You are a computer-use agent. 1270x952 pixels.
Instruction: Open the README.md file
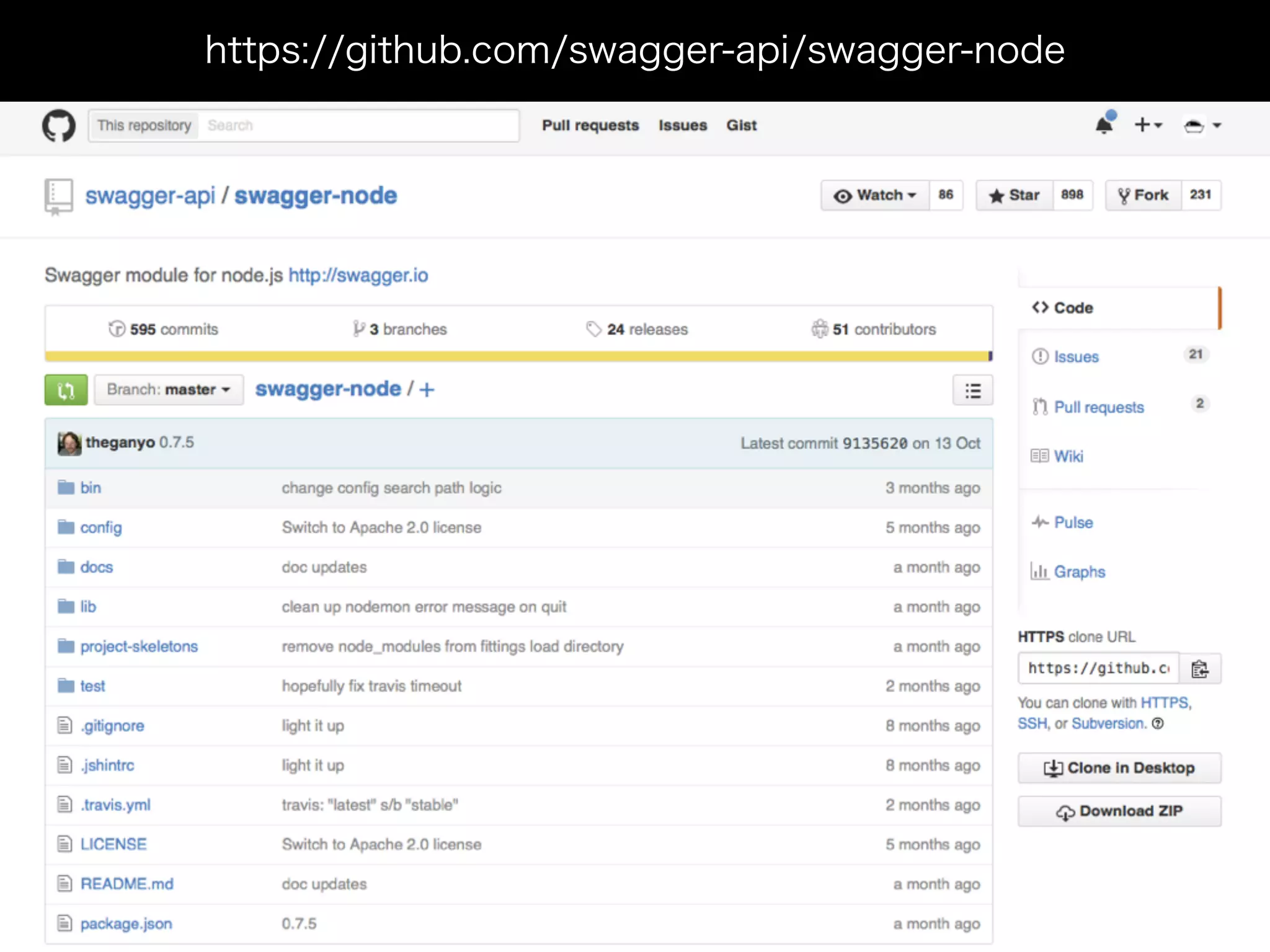point(127,884)
